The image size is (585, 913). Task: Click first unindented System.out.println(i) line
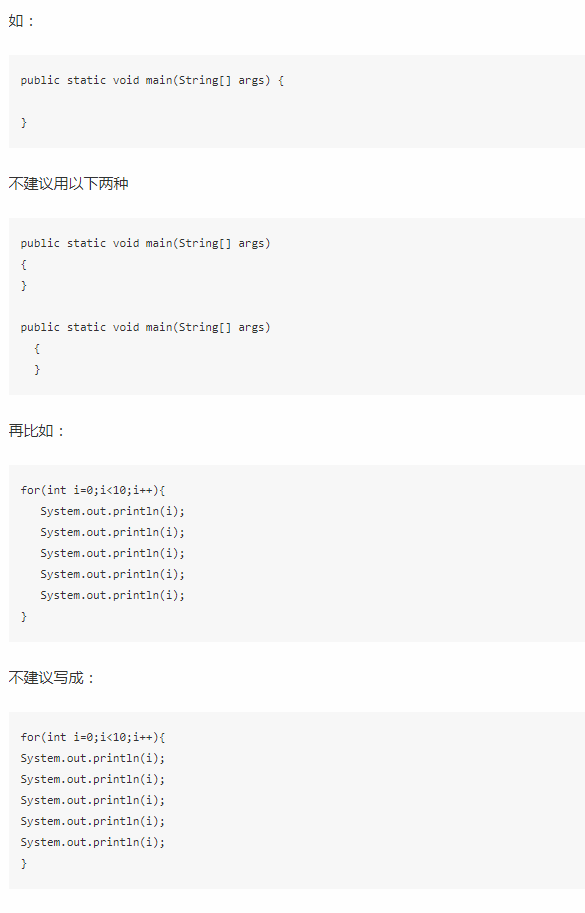93,758
